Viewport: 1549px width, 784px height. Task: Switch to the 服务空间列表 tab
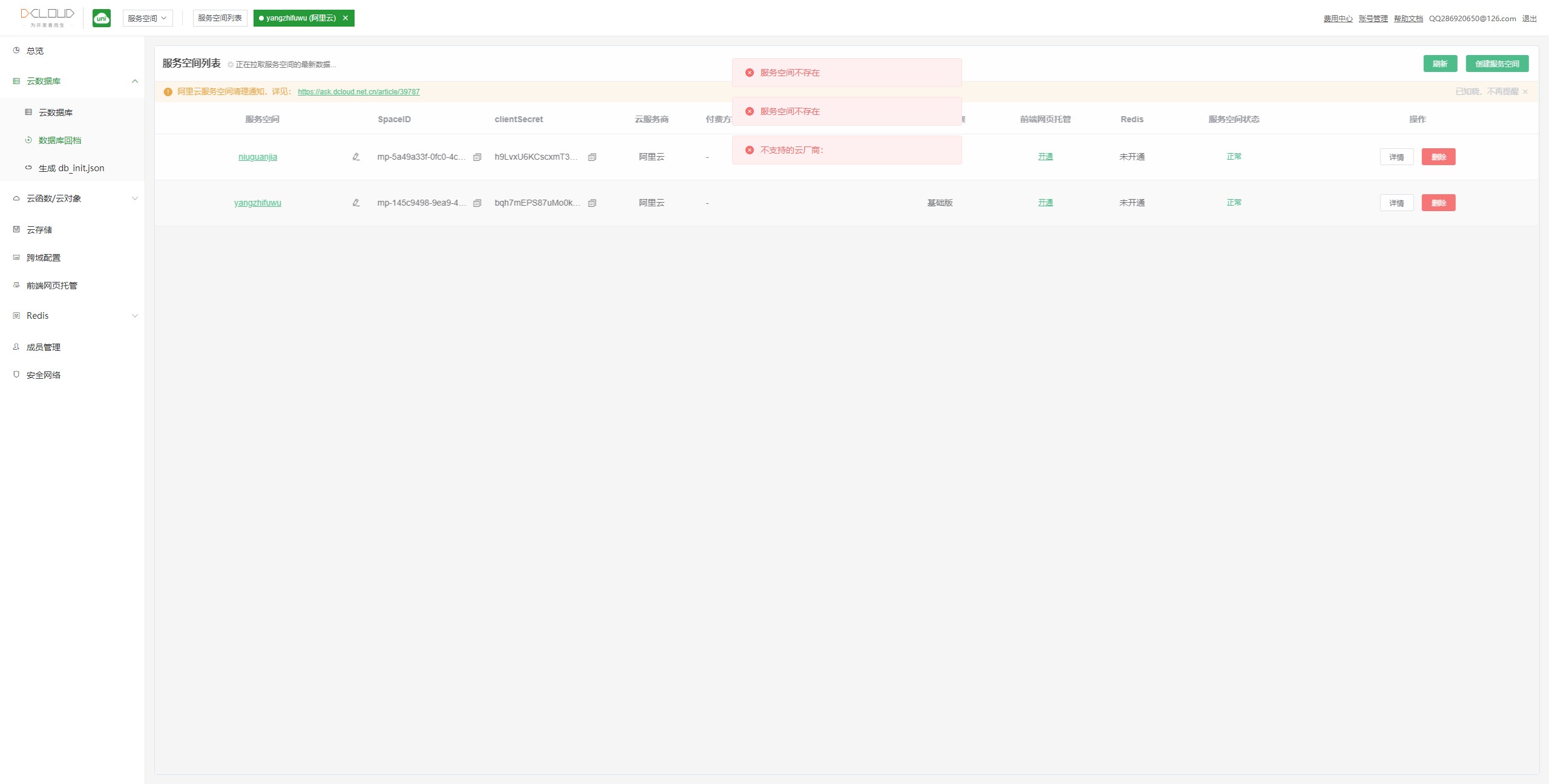(x=220, y=18)
